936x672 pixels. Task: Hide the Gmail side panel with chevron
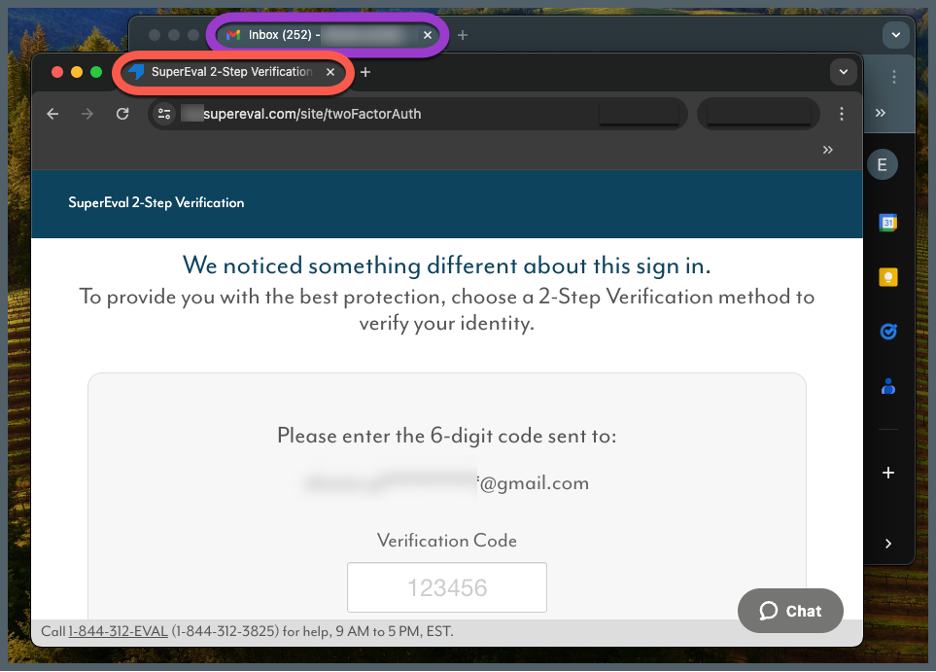click(888, 543)
